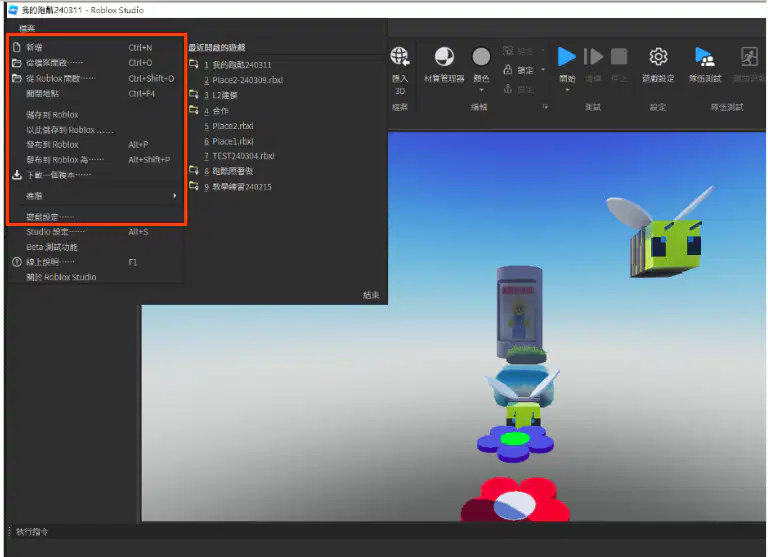Open 遊戲設定 entry in File menu

96,217
